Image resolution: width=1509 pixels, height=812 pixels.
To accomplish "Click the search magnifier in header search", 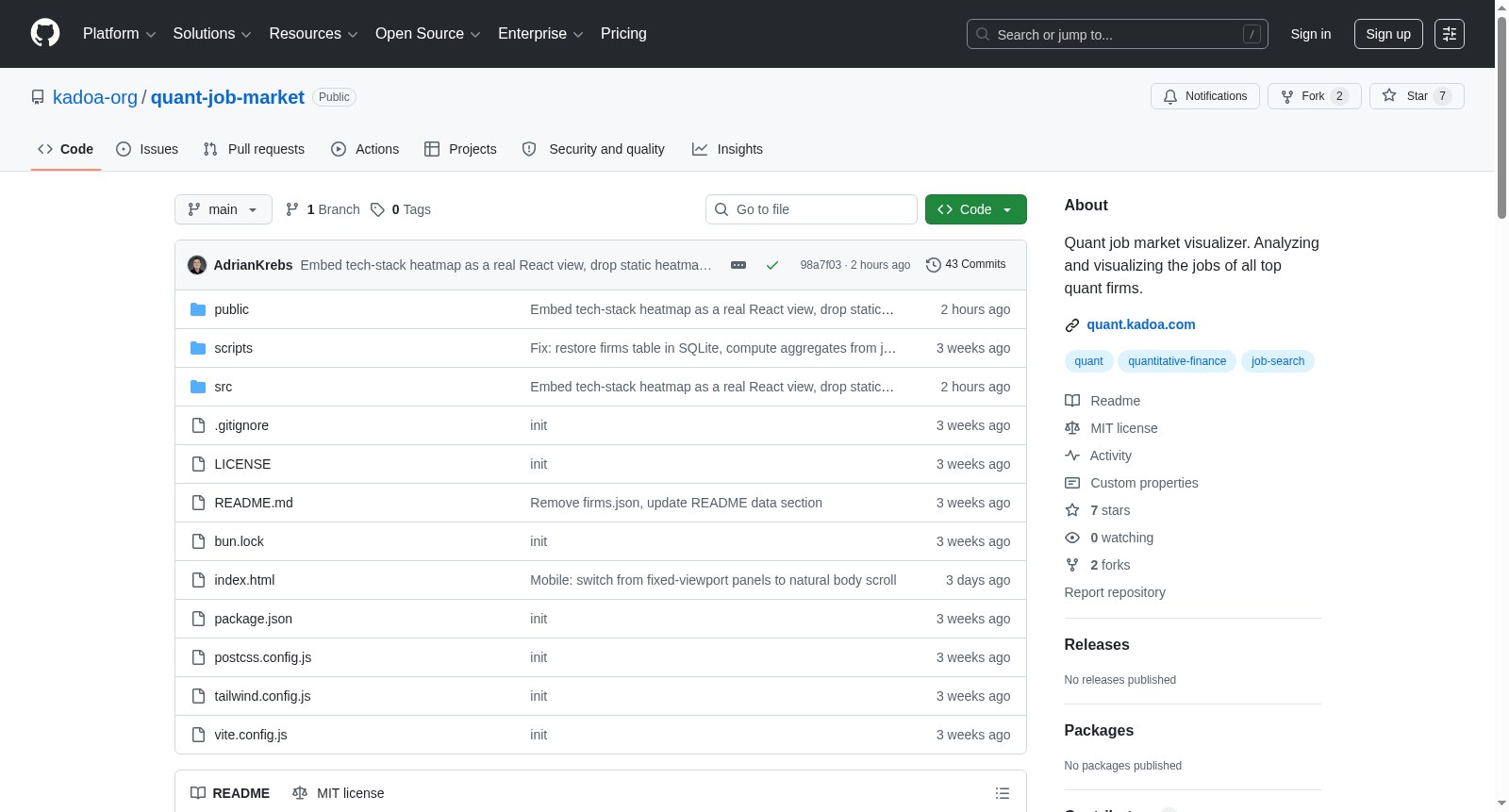I will tap(983, 34).
